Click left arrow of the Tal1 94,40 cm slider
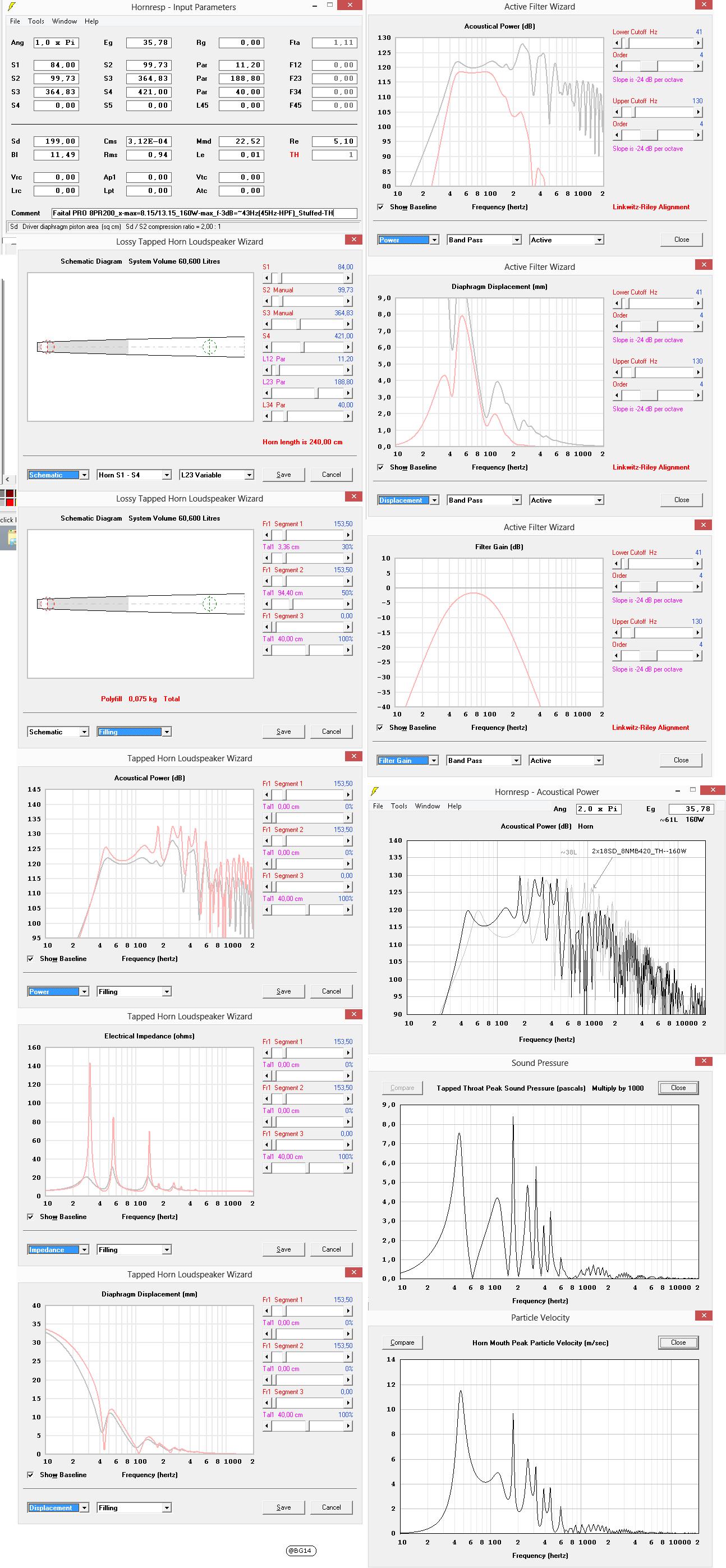This screenshot has width=726, height=1568. point(266,604)
